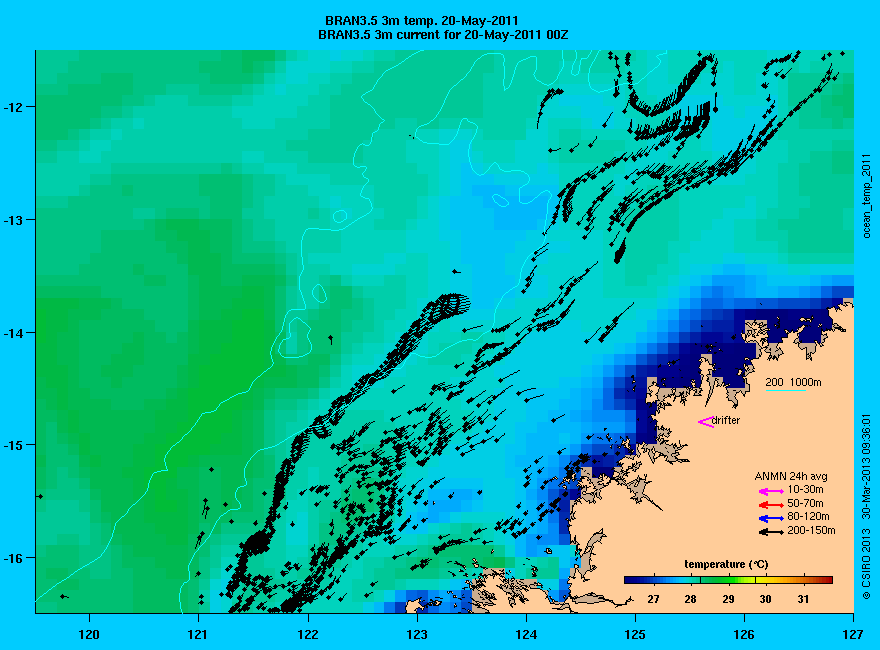Click the colorbar value 28
Screen dimensions: 880x650
[690, 599]
